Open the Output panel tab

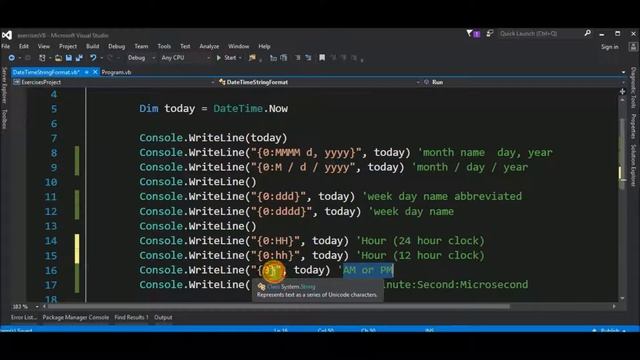pyautogui.click(x=163, y=317)
